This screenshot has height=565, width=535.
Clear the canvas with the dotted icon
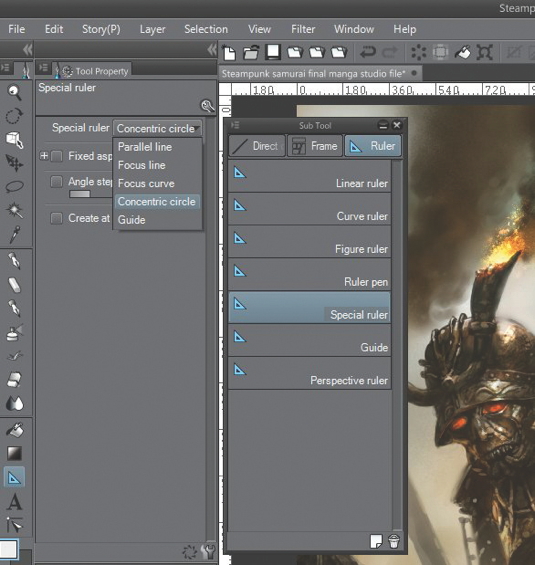coord(419,53)
